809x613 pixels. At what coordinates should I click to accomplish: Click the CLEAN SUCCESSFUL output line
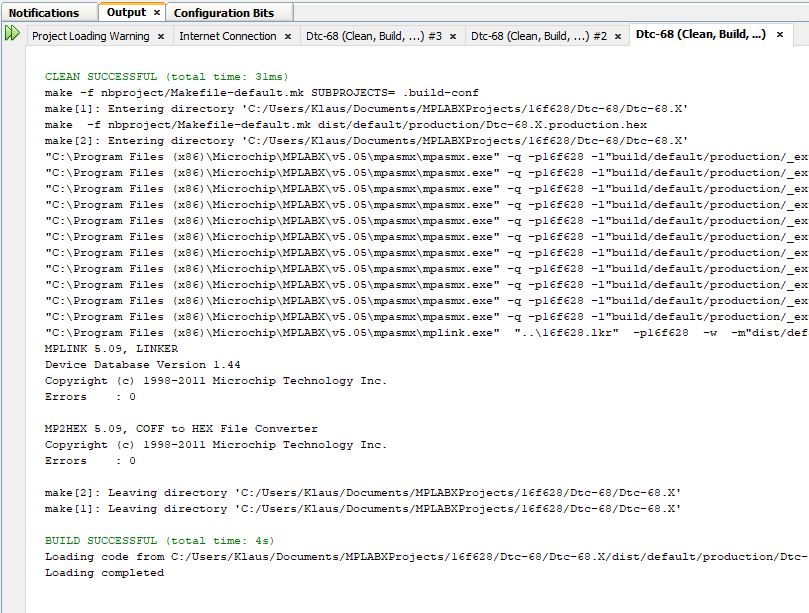click(x=166, y=77)
